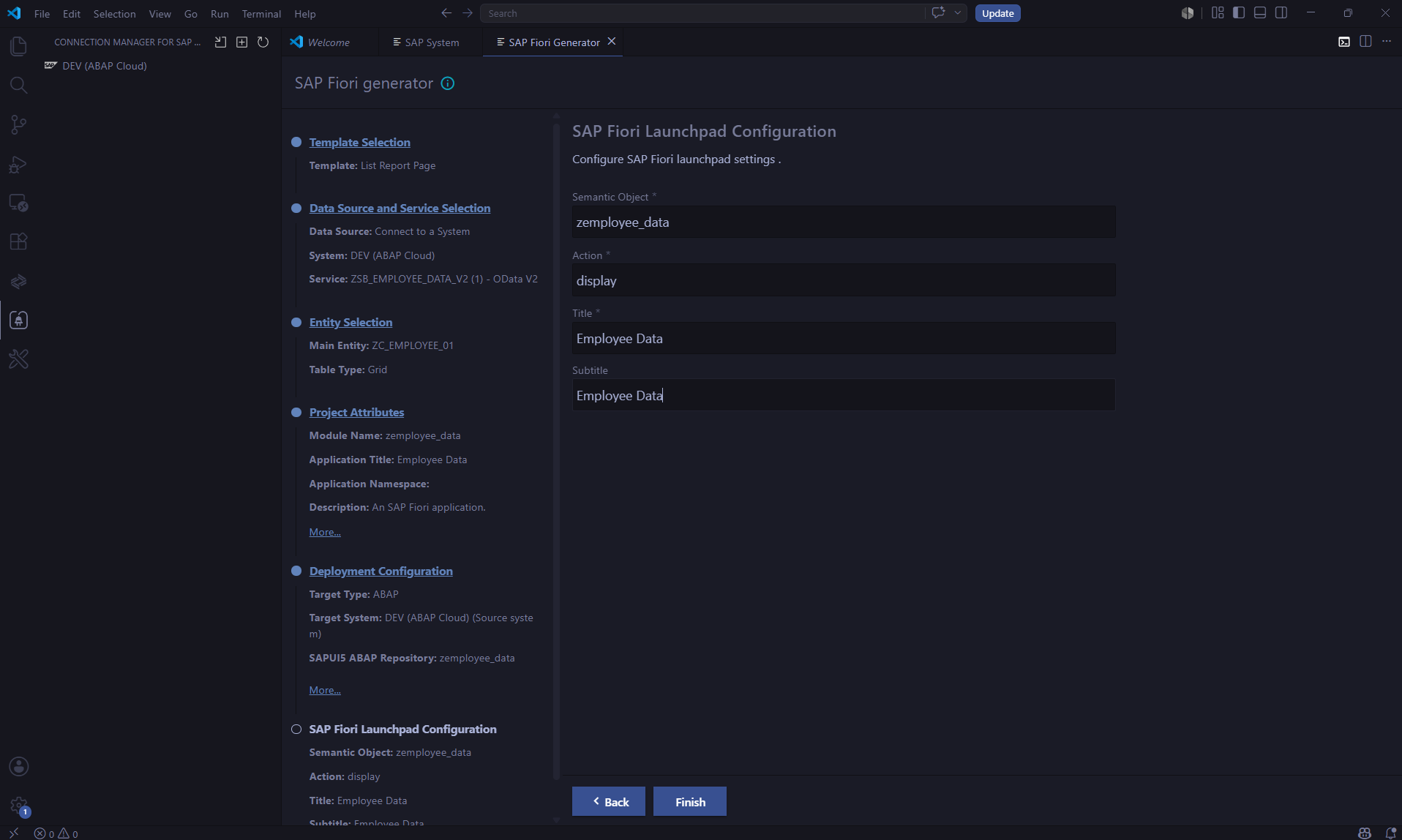Click the split editor icon
This screenshot has width=1402, height=840.
[1365, 42]
